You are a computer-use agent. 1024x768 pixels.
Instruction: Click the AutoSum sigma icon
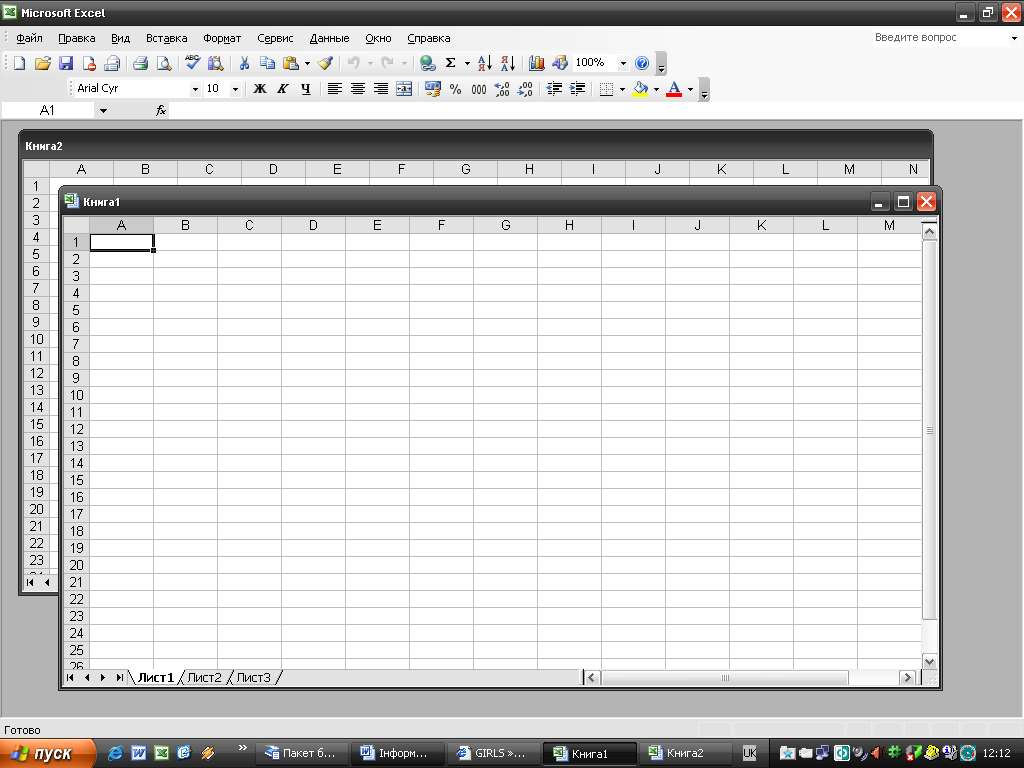[451, 63]
